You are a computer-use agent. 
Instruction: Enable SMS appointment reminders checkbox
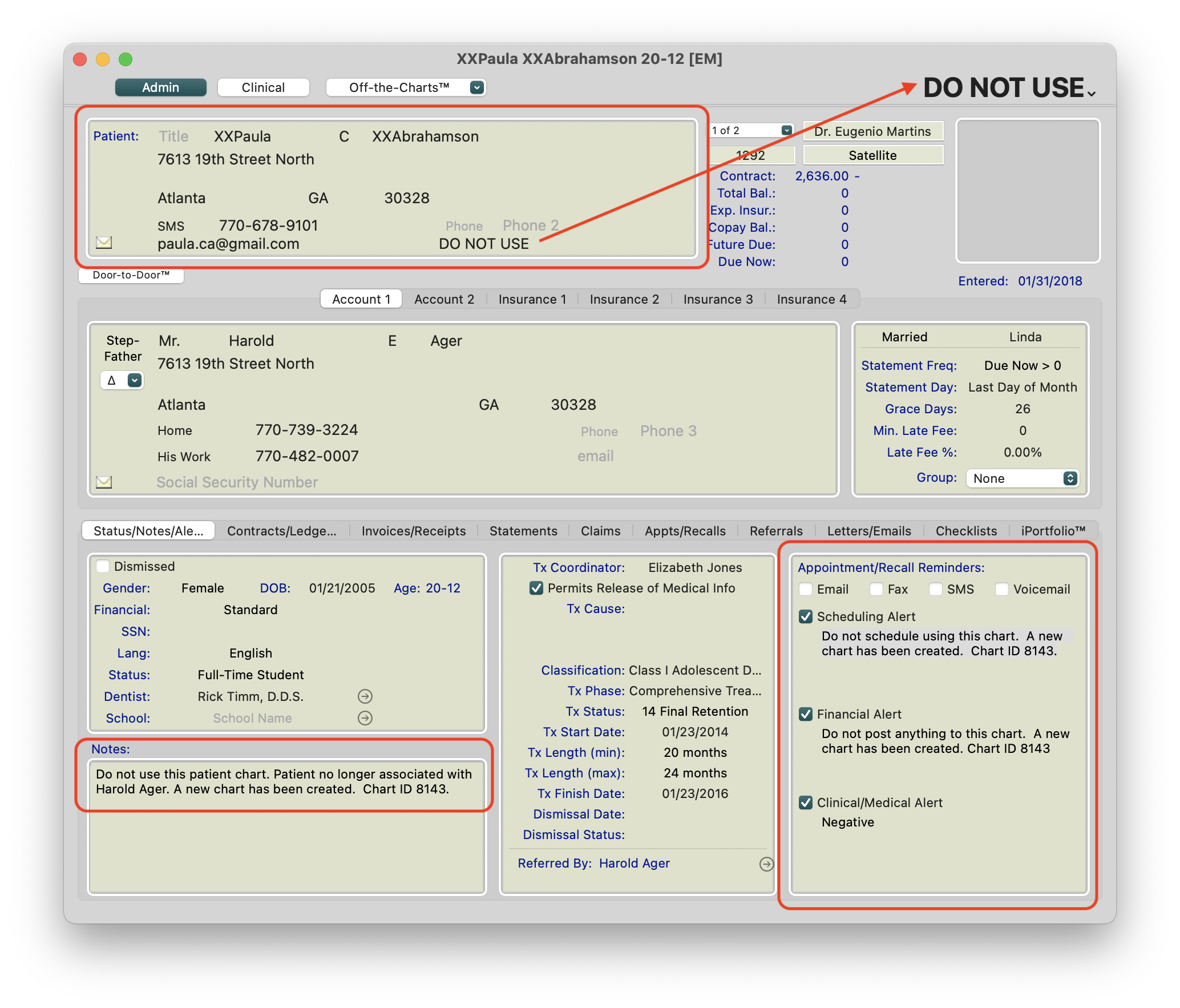click(936, 589)
